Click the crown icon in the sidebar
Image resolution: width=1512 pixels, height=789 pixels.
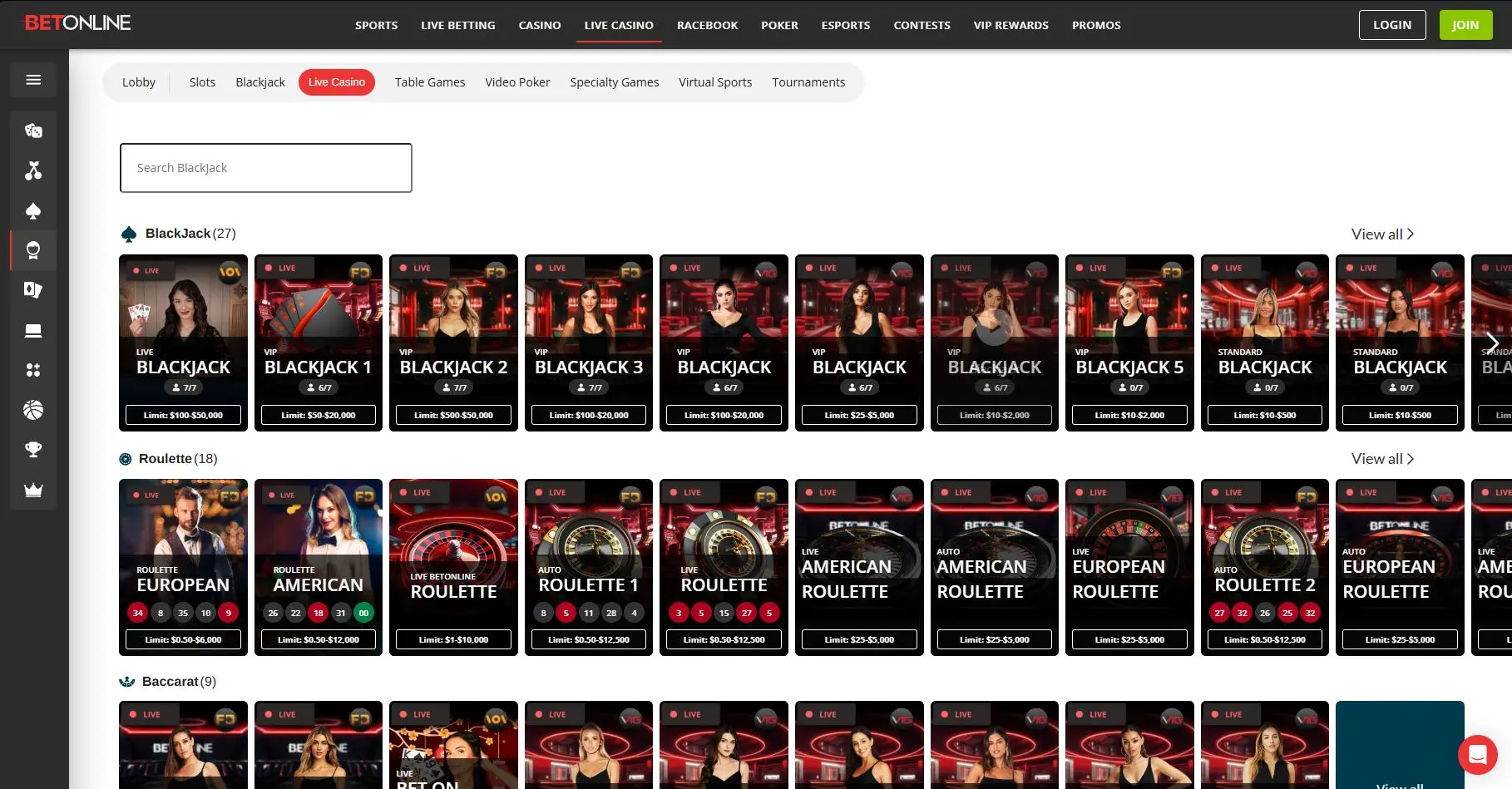click(x=33, y=490)
